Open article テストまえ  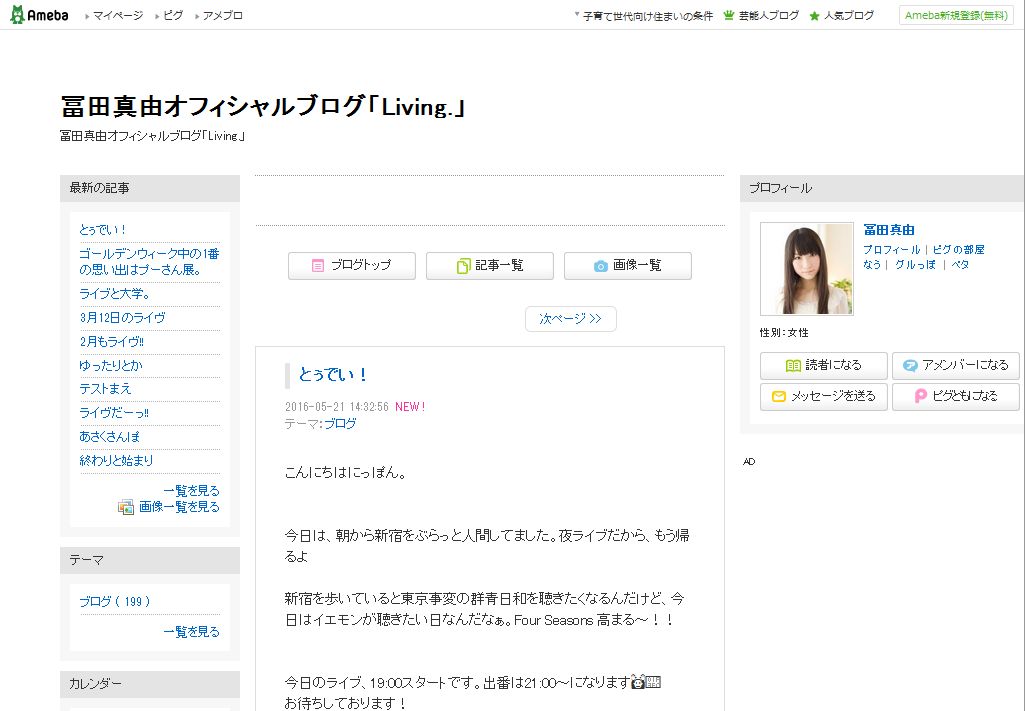[x=105, y=389]
